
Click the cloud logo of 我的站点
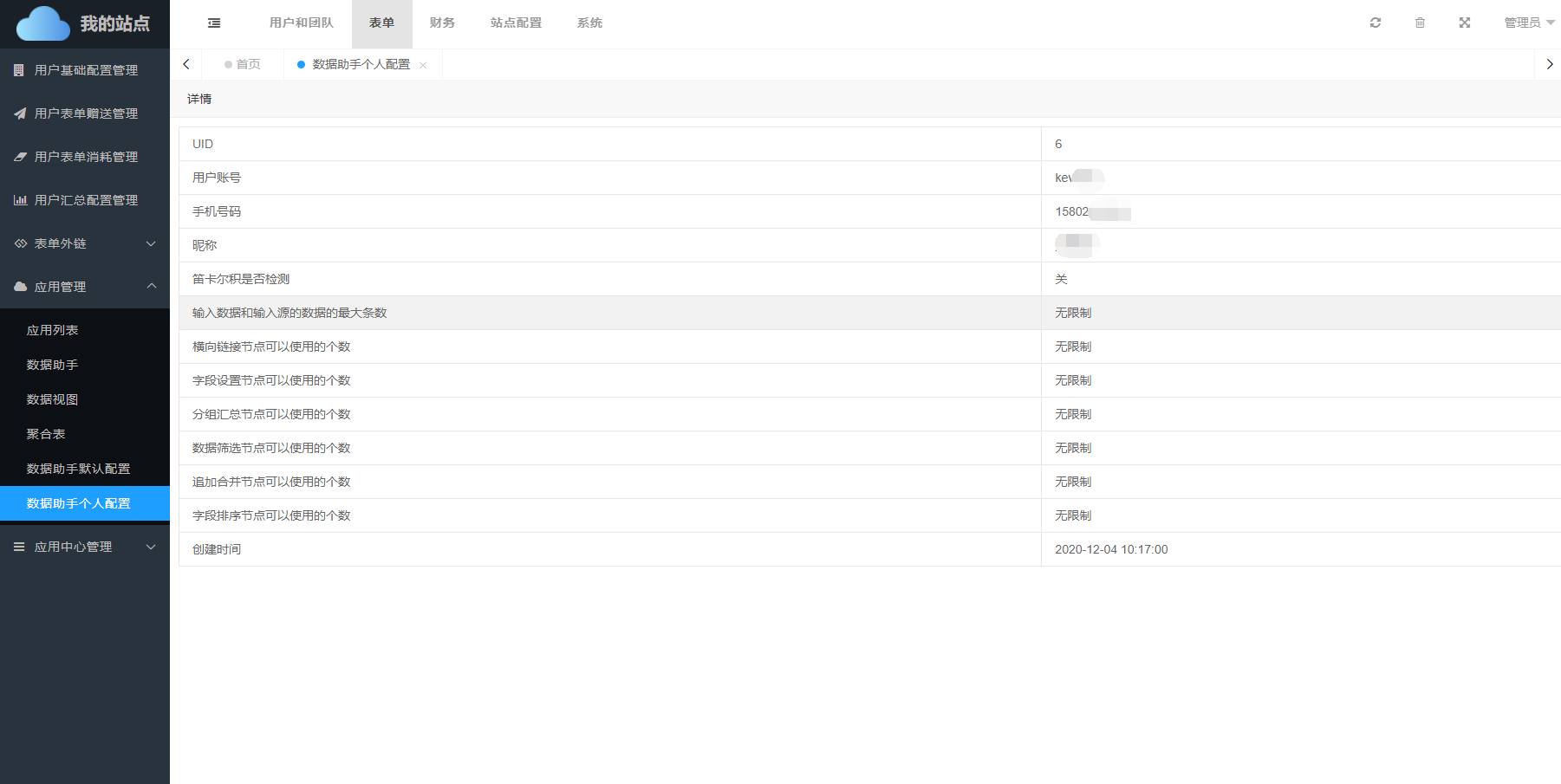tap(43, 23)
